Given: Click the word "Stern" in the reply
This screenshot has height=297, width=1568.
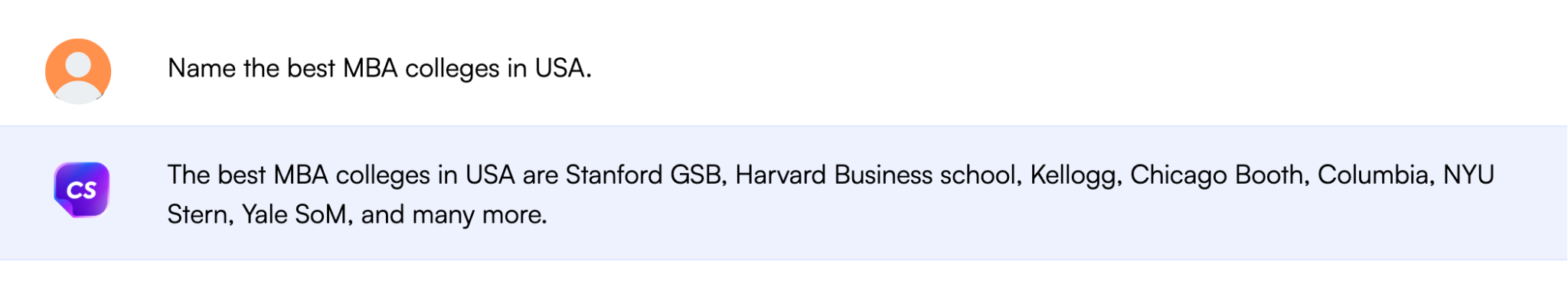Looking at the screenshot, I should tap(199, 215).
